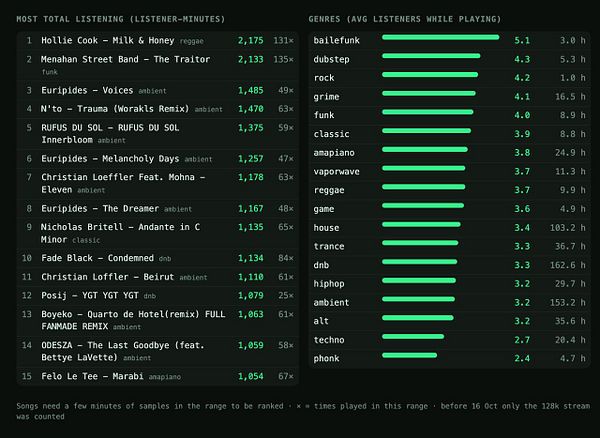Click the 'vaporwave' genre label
The width and height of the screenshot is (600, 438).
[x=336, y=171]
